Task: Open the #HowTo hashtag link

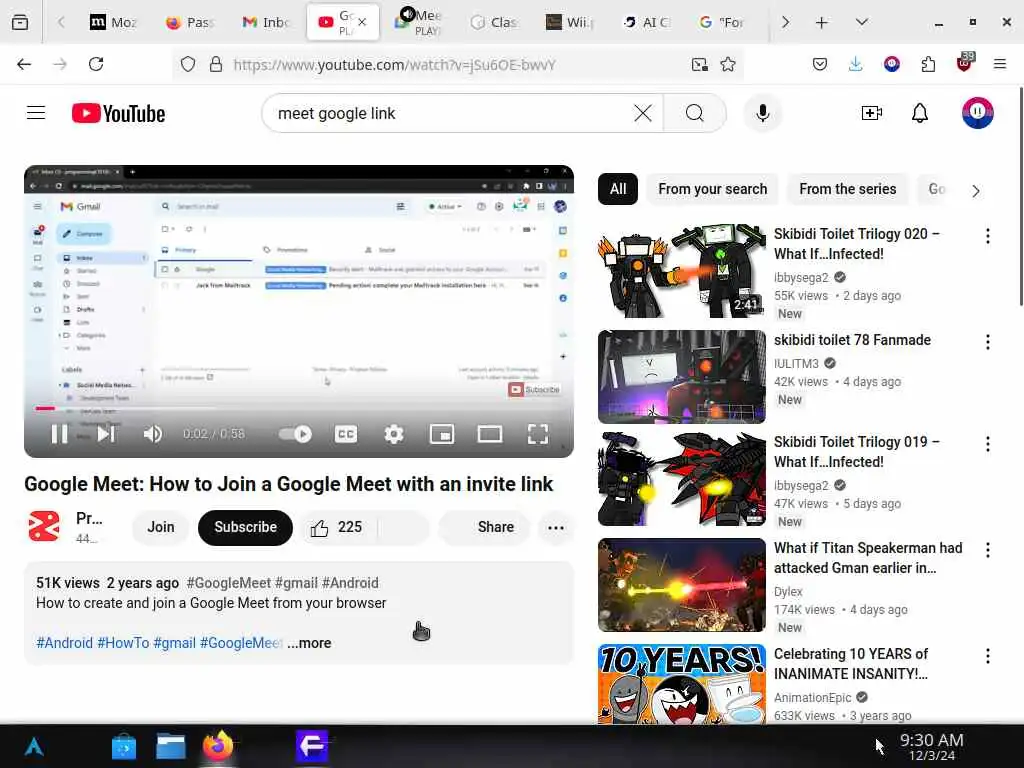Action: (123, 643)
